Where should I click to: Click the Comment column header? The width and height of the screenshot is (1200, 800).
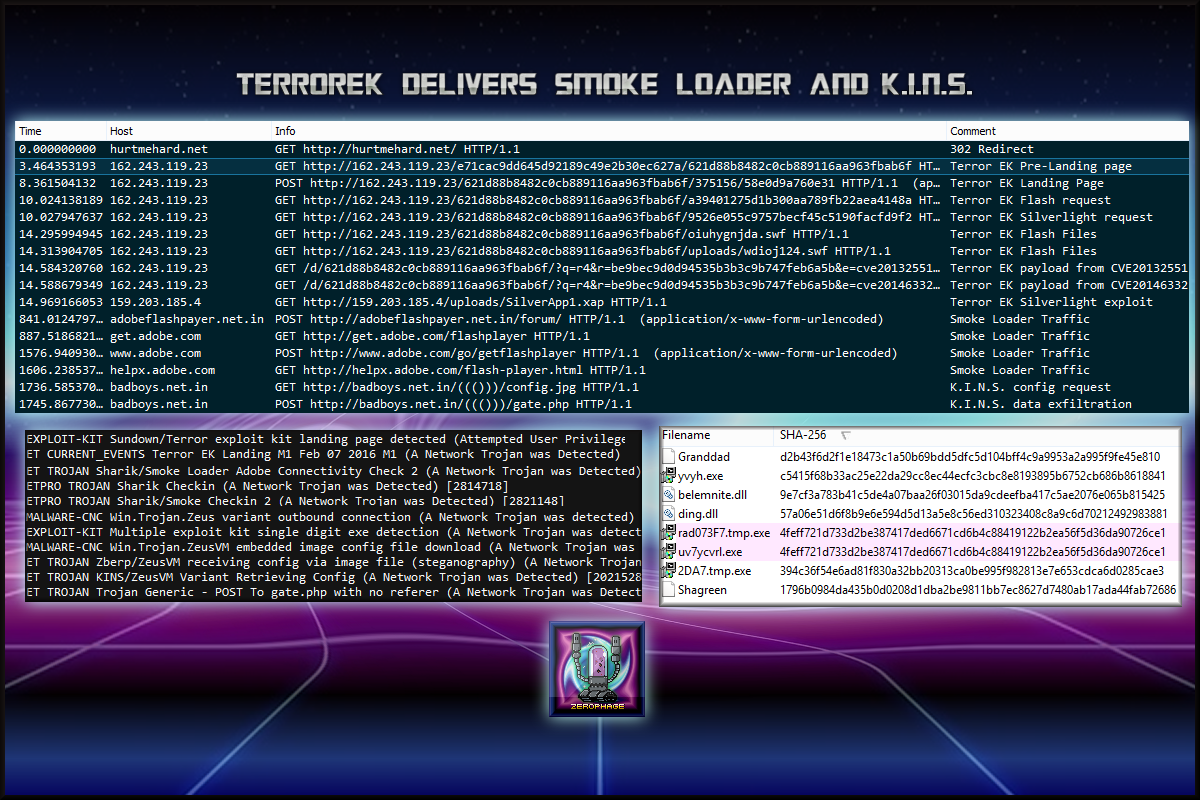(973, 131)
